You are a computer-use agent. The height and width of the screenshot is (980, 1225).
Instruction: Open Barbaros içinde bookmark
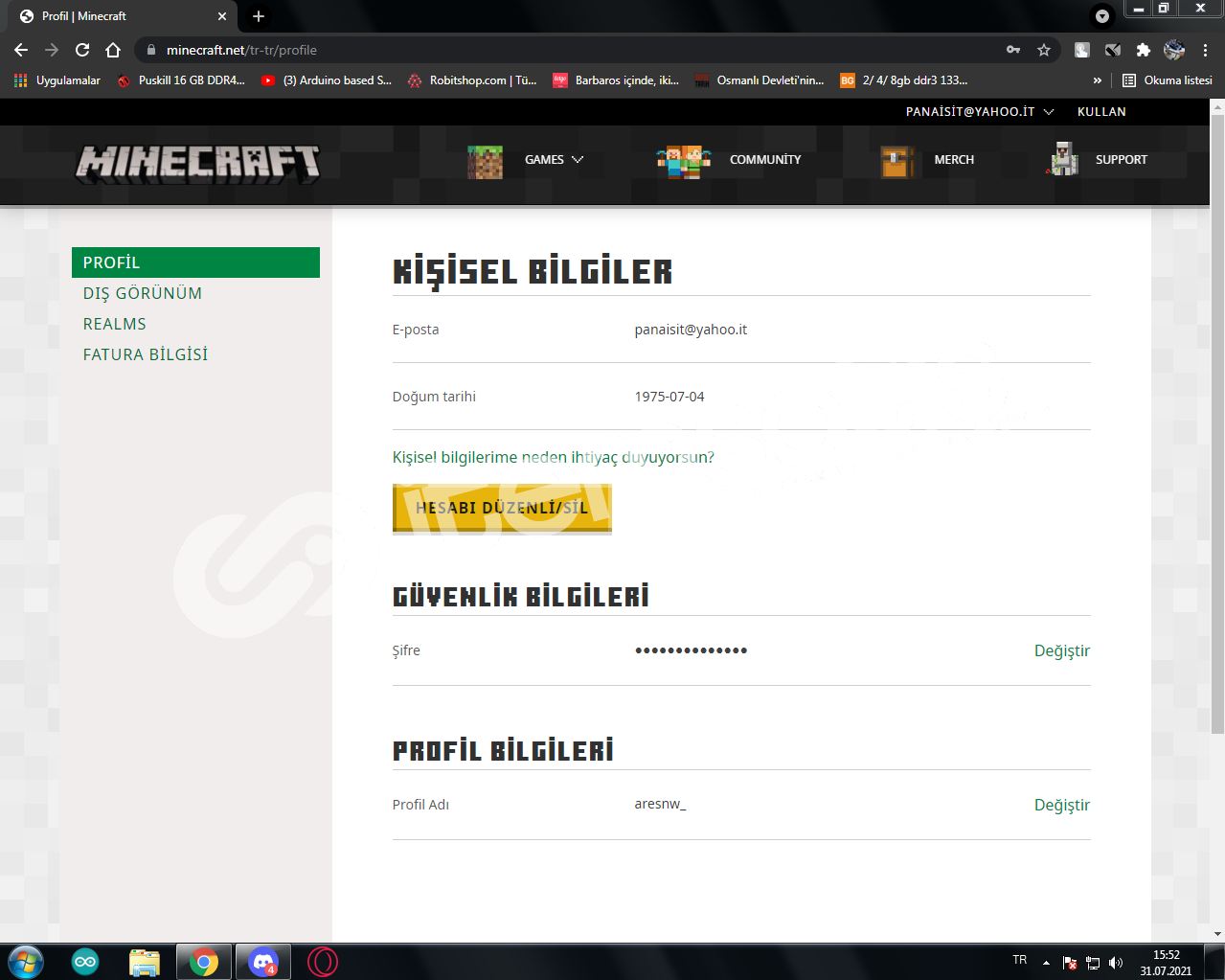pyautogui.click(x=617, y=80)
